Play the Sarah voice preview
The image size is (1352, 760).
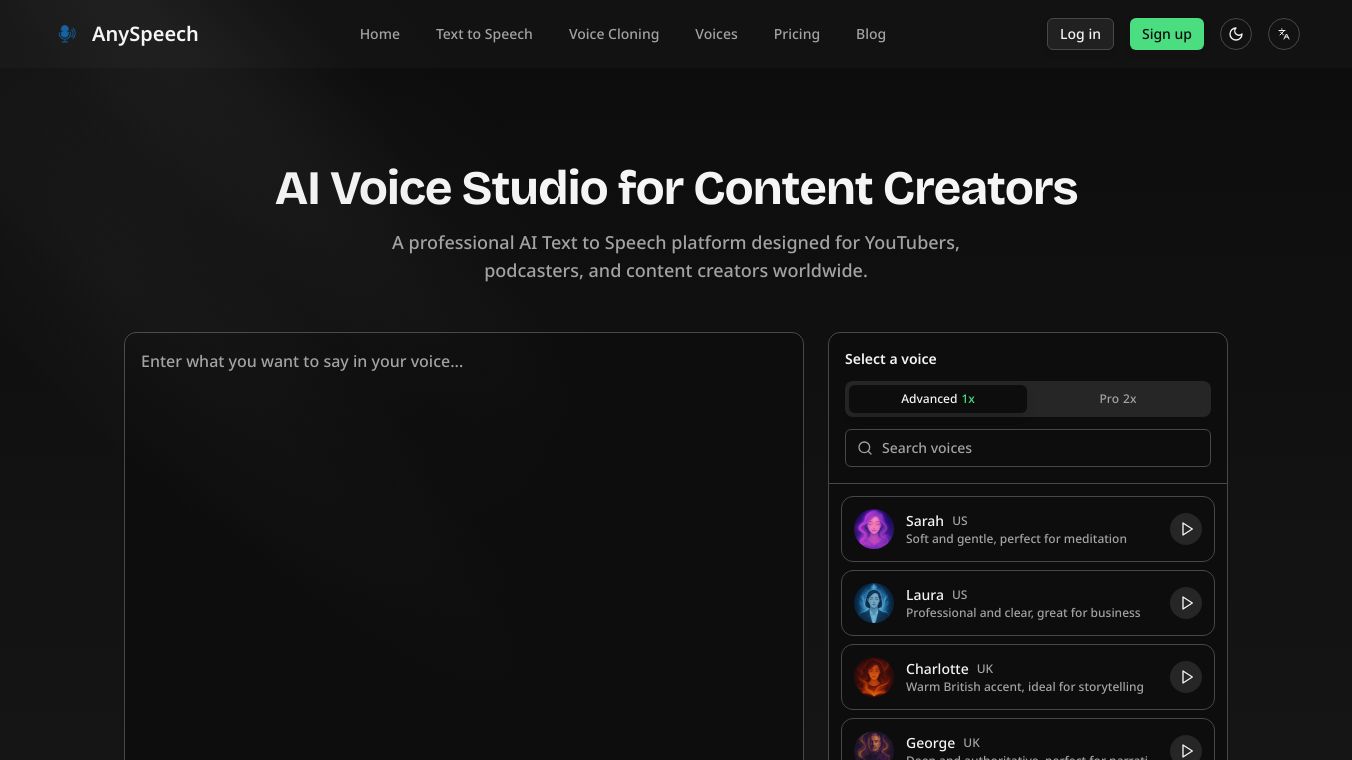1186,529
